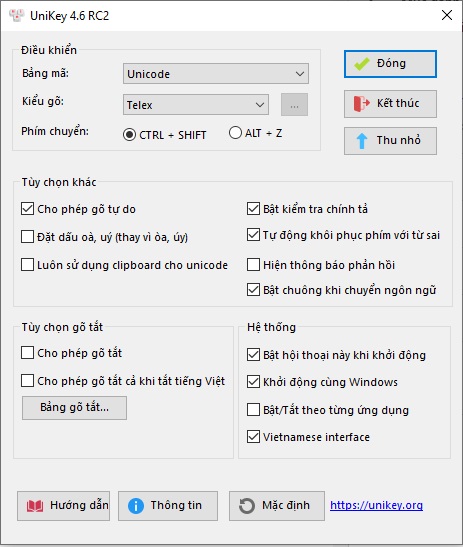Enable Cho phép gõ tắt checkbox
The width and height of the screenshot is (463, 547).
click(28, 353)
